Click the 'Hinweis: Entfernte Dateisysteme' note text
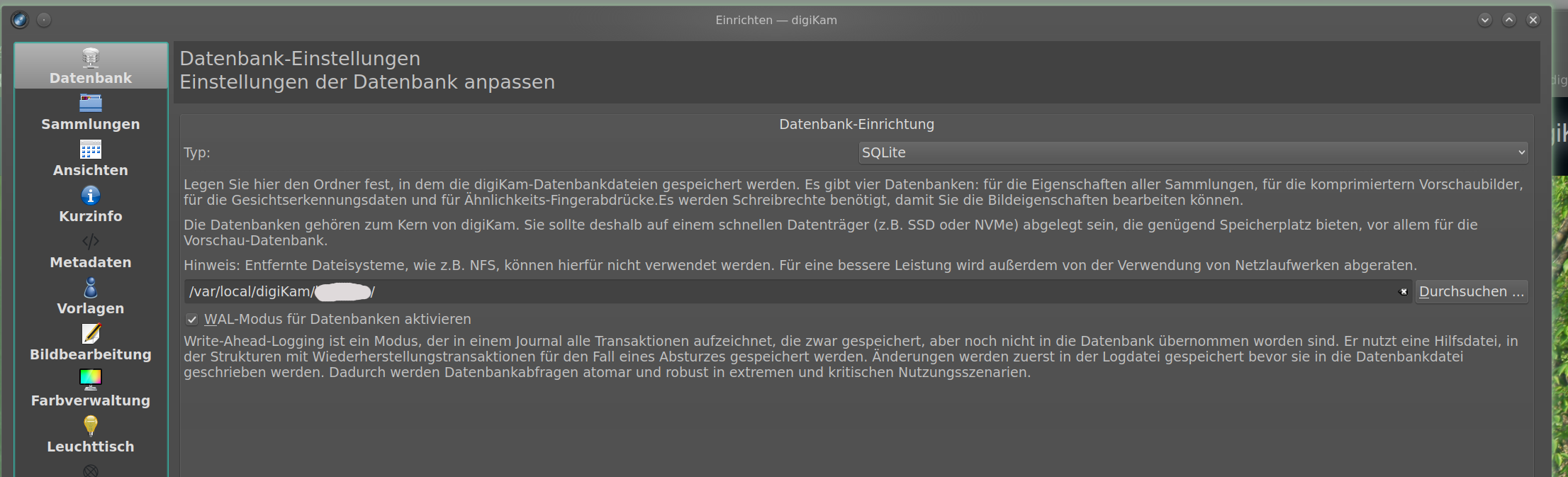The image size is (1568, 477). point(800,265)
